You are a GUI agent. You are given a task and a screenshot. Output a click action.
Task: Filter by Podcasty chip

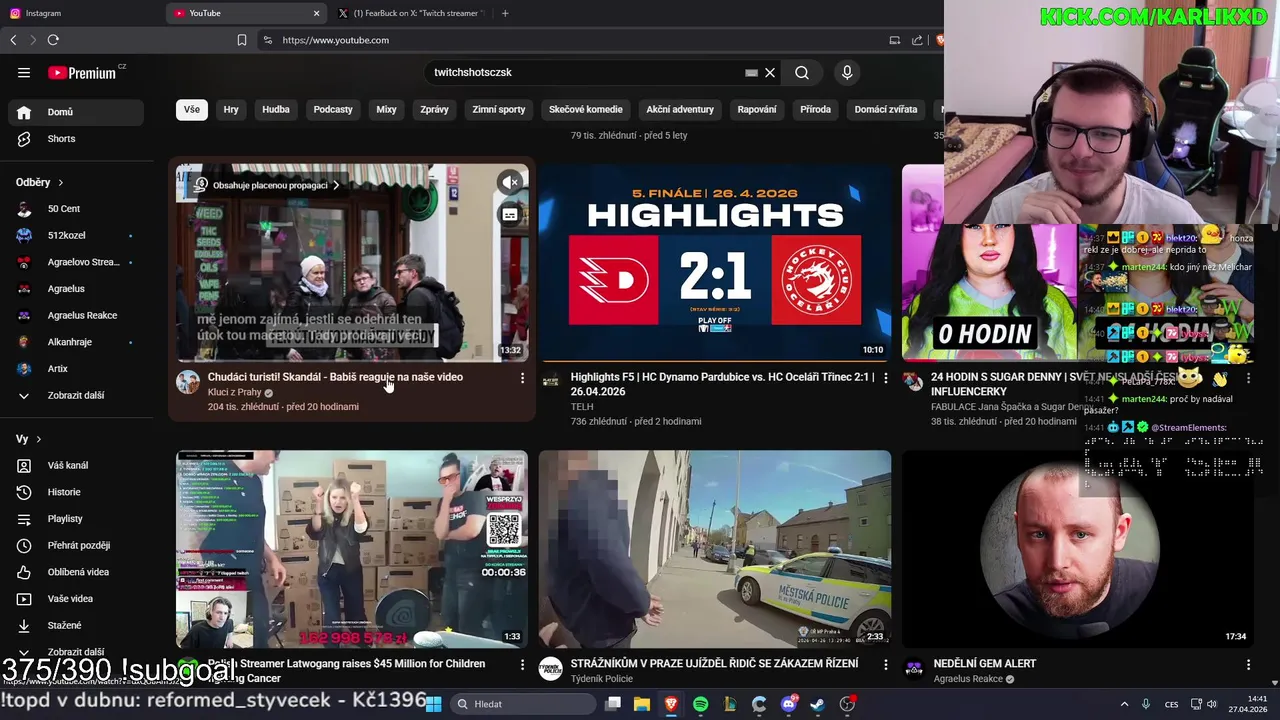click(x=333, y=109)
